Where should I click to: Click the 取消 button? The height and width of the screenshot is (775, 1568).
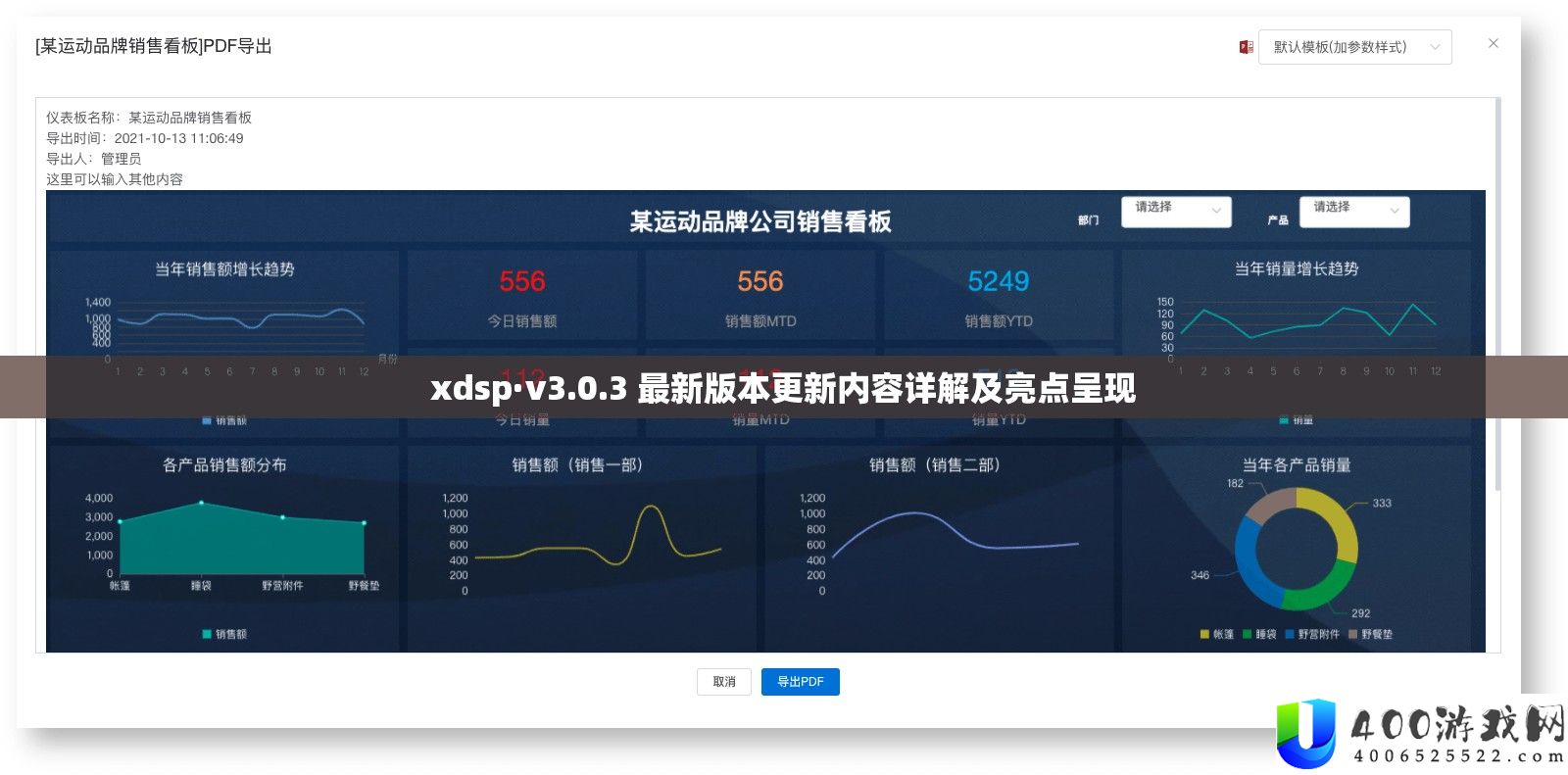[x=724, y=682]
